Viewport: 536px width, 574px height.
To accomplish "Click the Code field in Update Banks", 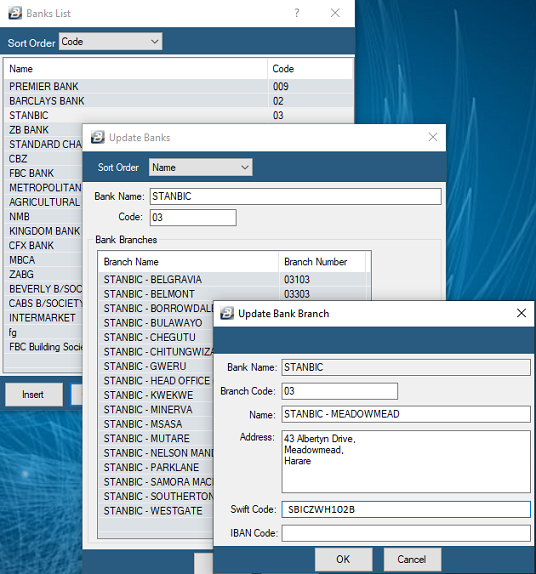I will point(193,217).
